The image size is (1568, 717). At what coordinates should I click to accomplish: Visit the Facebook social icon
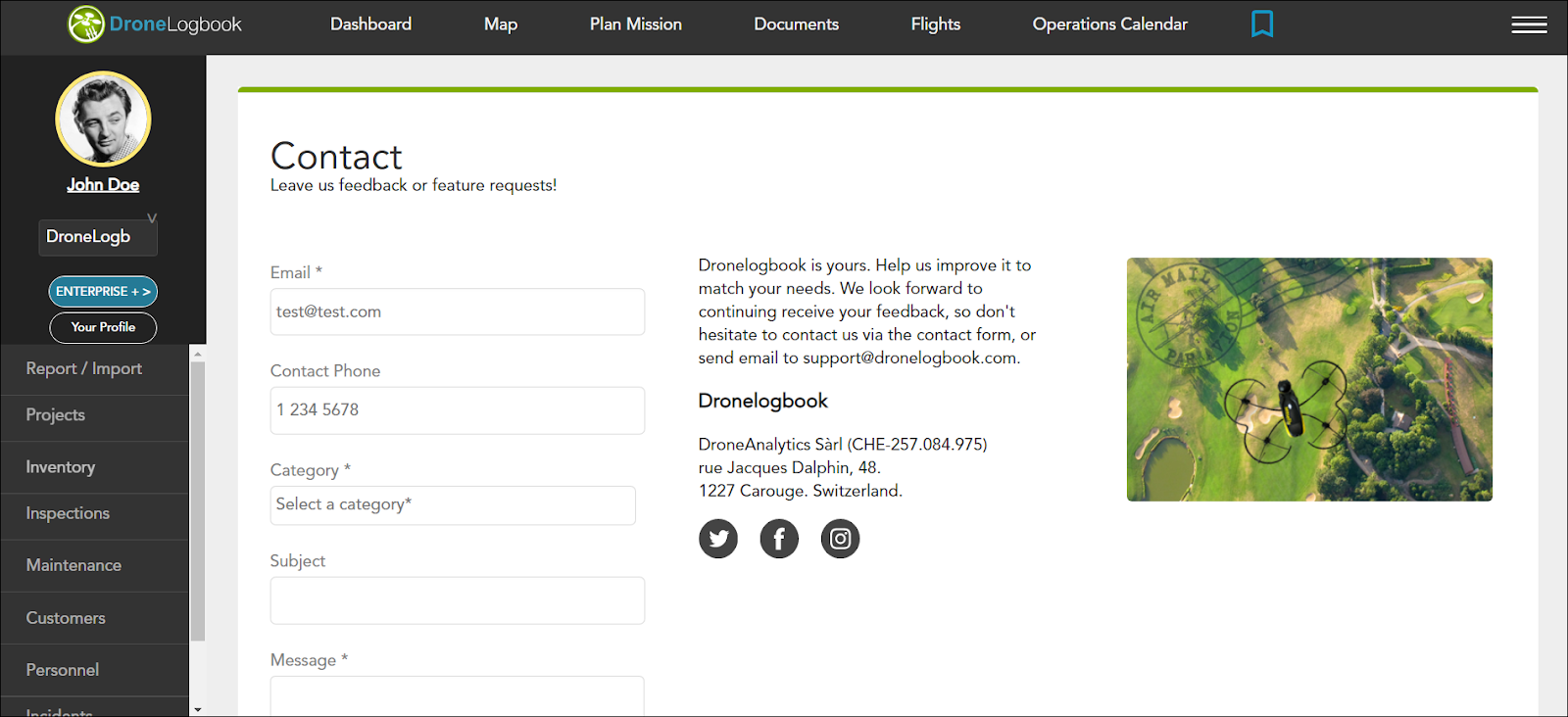779,539
